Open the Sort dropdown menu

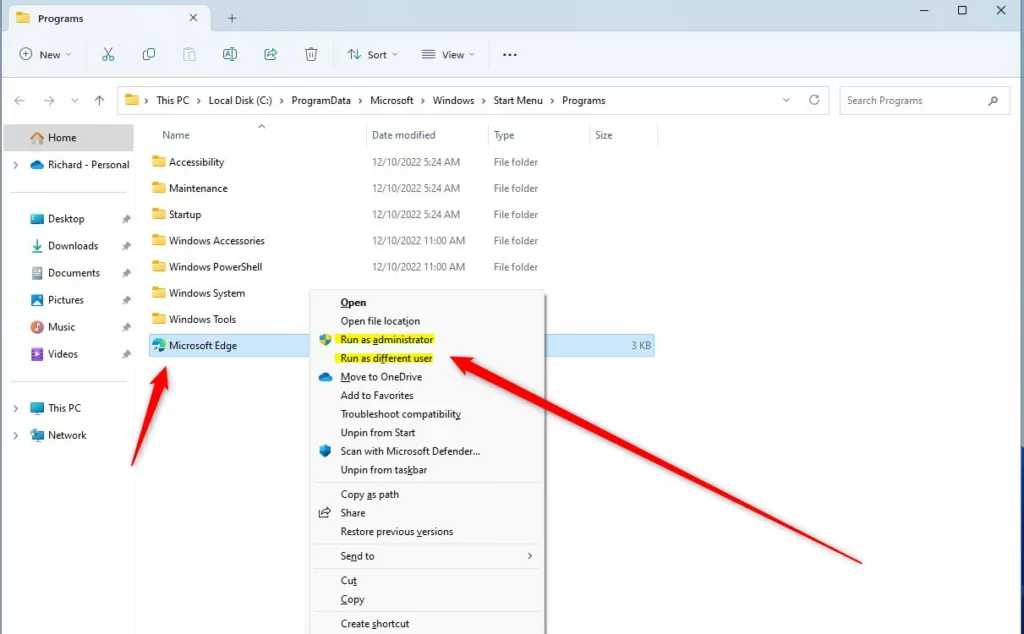[372, 54]
